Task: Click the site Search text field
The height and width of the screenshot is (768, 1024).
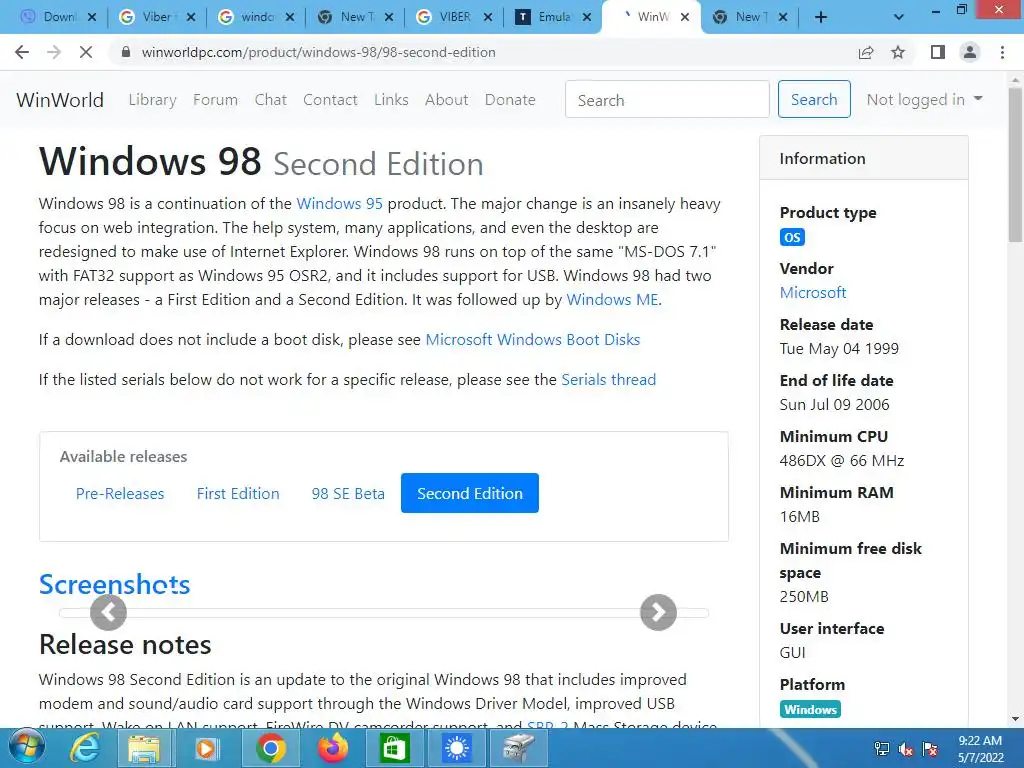Action: pyautogui.click(x=667, y=99)
